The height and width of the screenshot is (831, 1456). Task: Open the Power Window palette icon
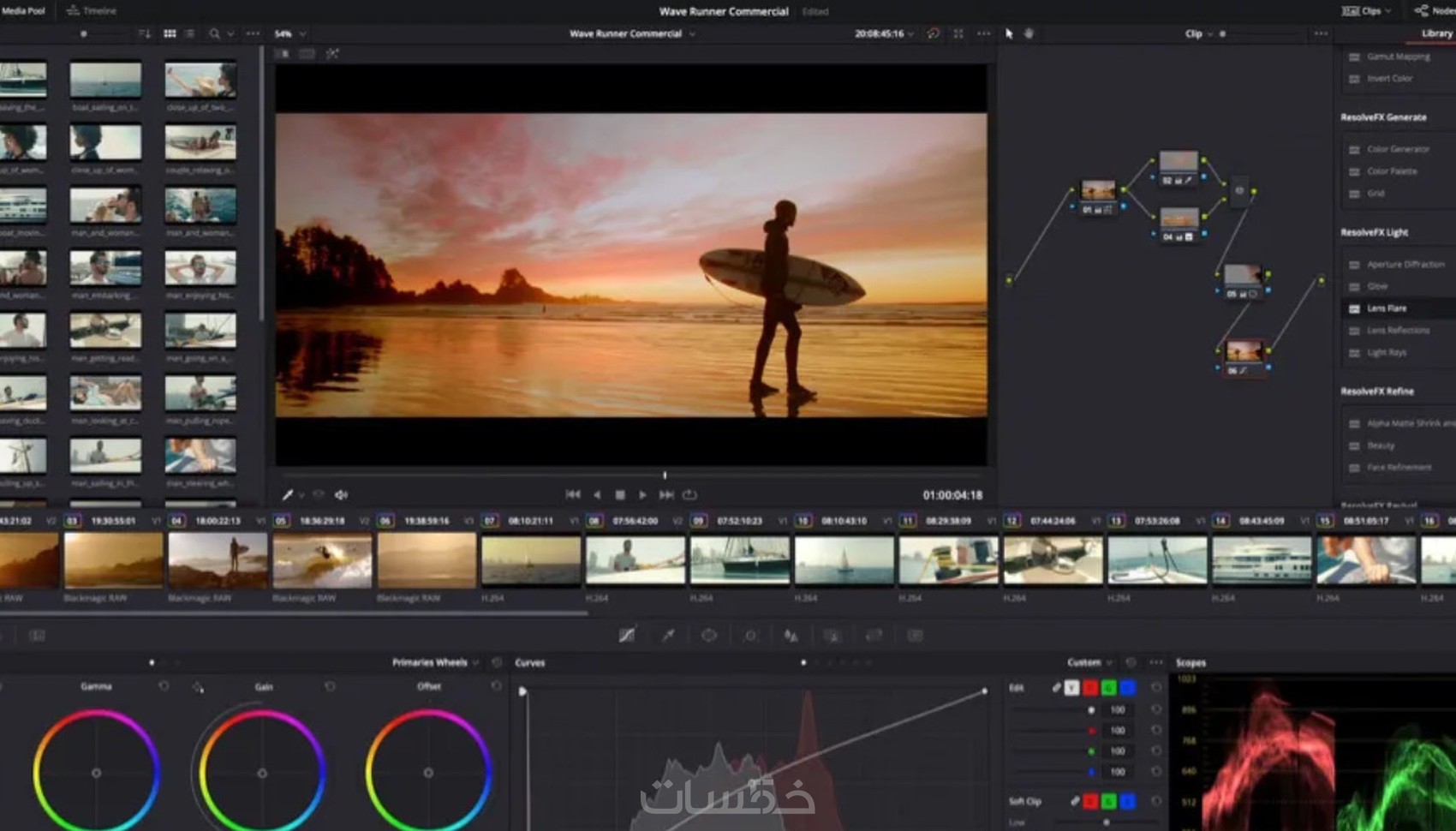[709, 636]
